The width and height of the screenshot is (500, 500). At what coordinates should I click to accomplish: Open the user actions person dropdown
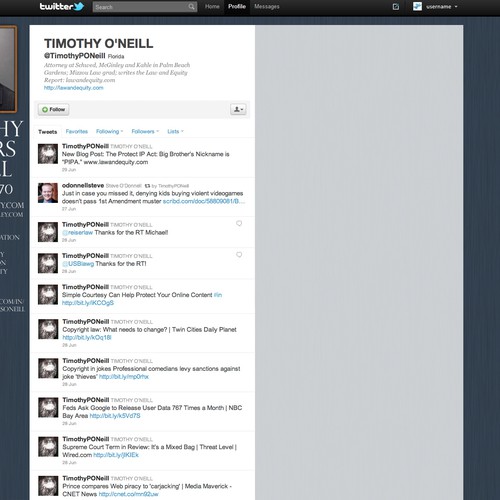238,109
